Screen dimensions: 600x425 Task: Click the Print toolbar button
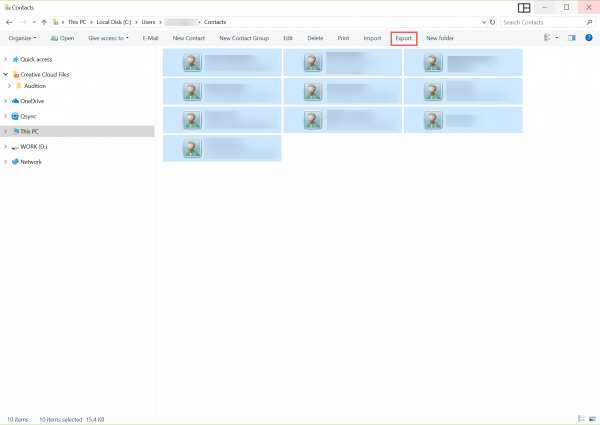343,38
